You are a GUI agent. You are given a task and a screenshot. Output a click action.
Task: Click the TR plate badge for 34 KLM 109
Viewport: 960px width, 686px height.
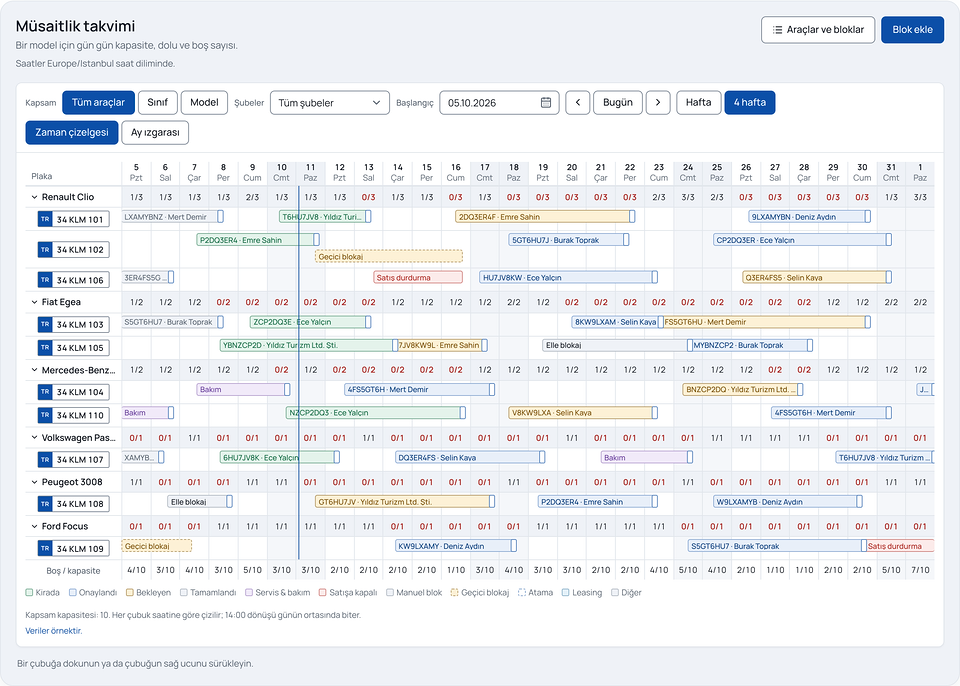[45, 548]
